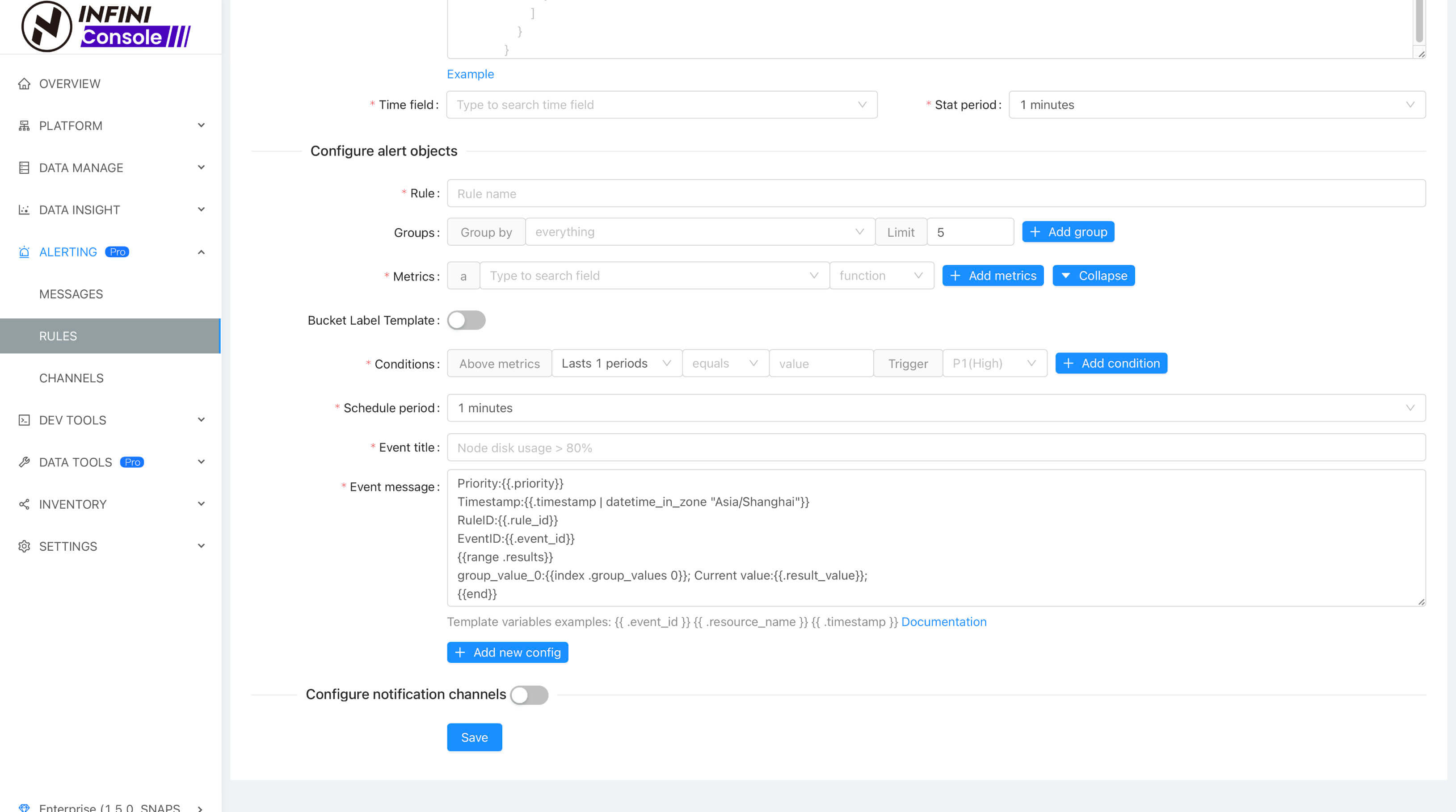Screen dimensions: 1456x812
Task: Open the Stat period dropdown
Action: [x=1217, y=105]
